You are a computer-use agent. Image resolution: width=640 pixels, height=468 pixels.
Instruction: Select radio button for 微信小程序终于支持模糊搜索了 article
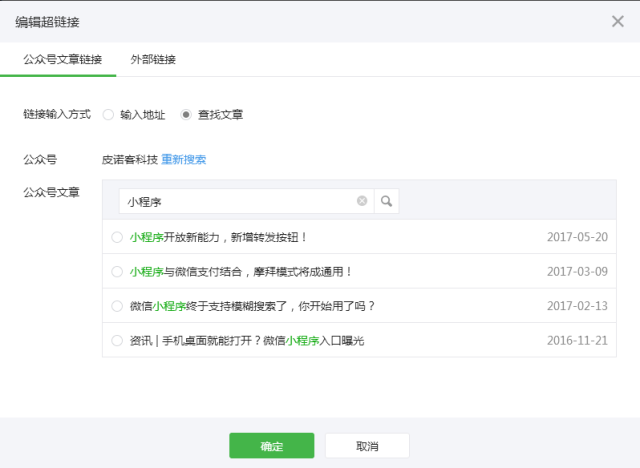117,306
